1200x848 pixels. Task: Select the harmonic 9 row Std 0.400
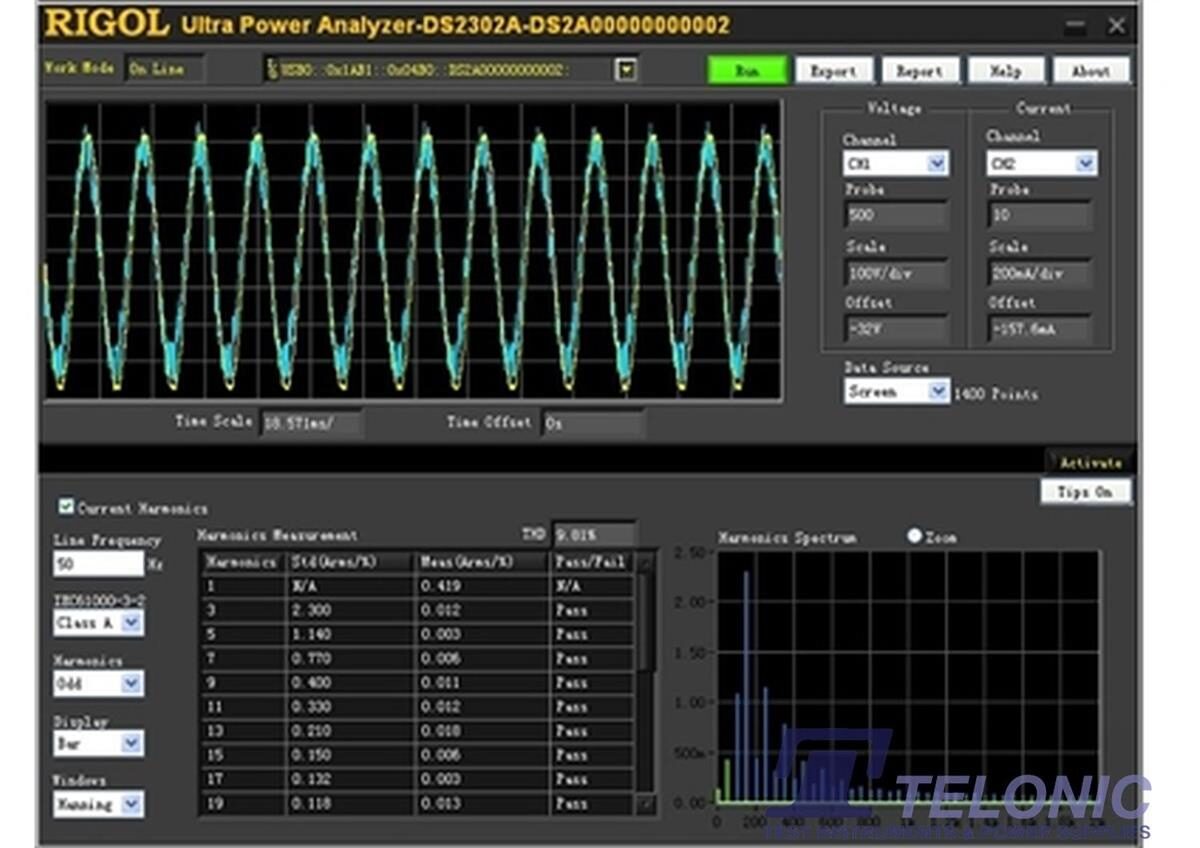(417, 683)
